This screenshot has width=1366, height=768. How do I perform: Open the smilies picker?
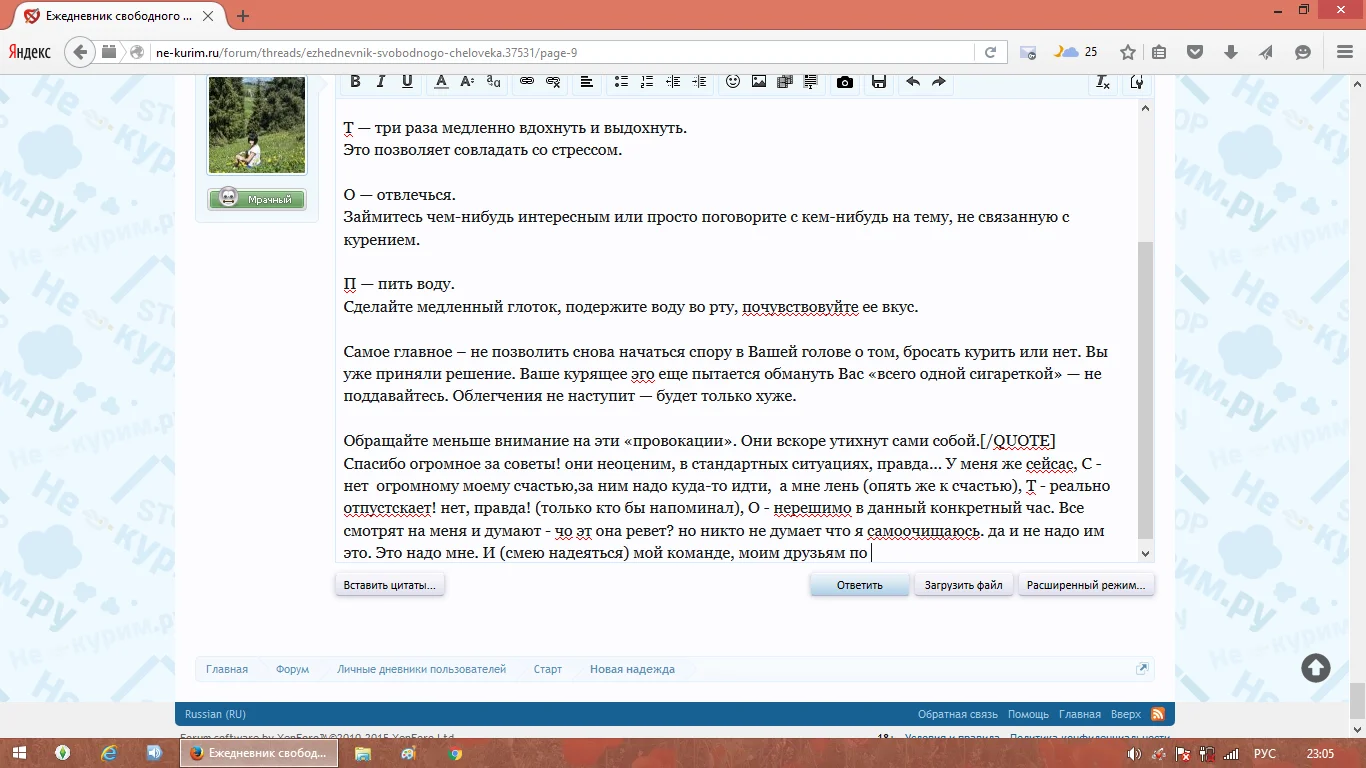[x=733, y=82]
